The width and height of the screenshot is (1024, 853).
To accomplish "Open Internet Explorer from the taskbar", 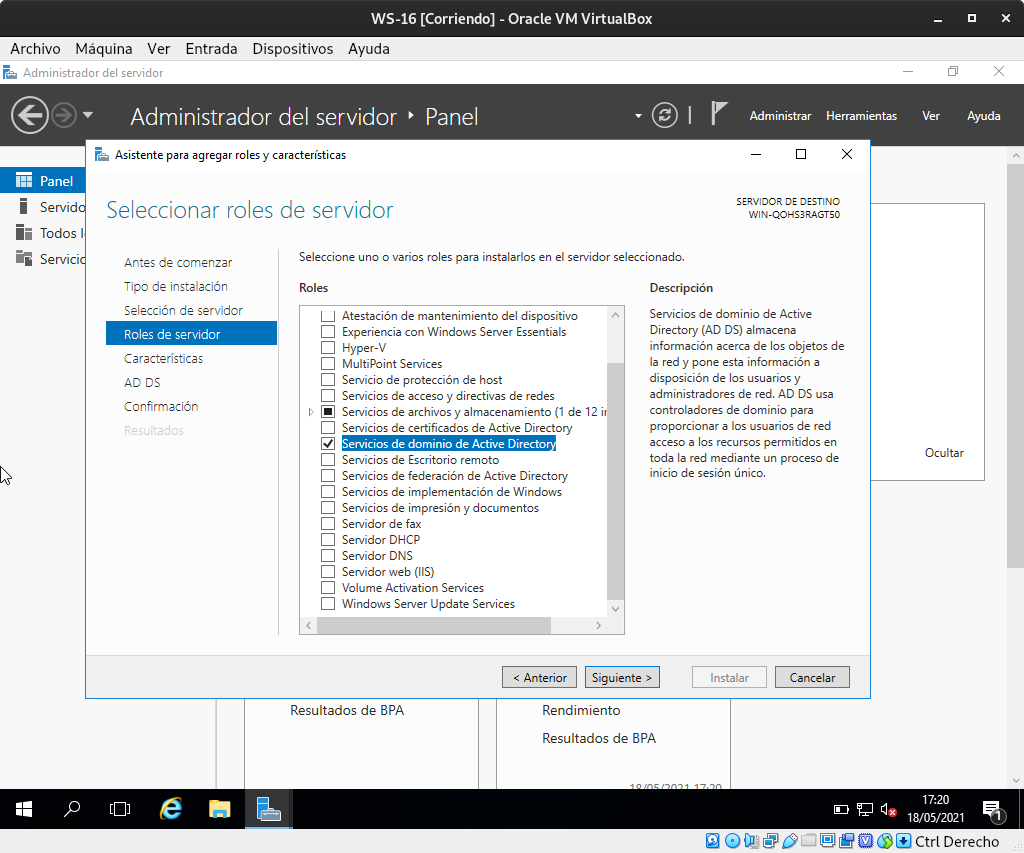I will point(171,809).
